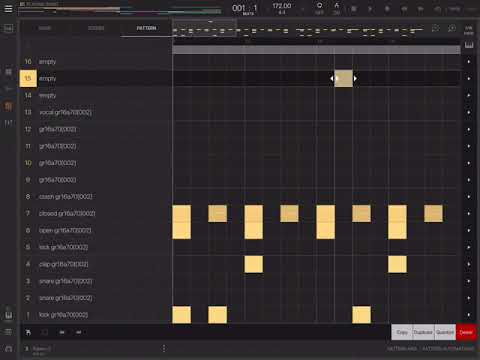The width and height of the screenshot is (480, 360).
Task: Select sound slot 15 highlighted pad
Action: point(28,78)
